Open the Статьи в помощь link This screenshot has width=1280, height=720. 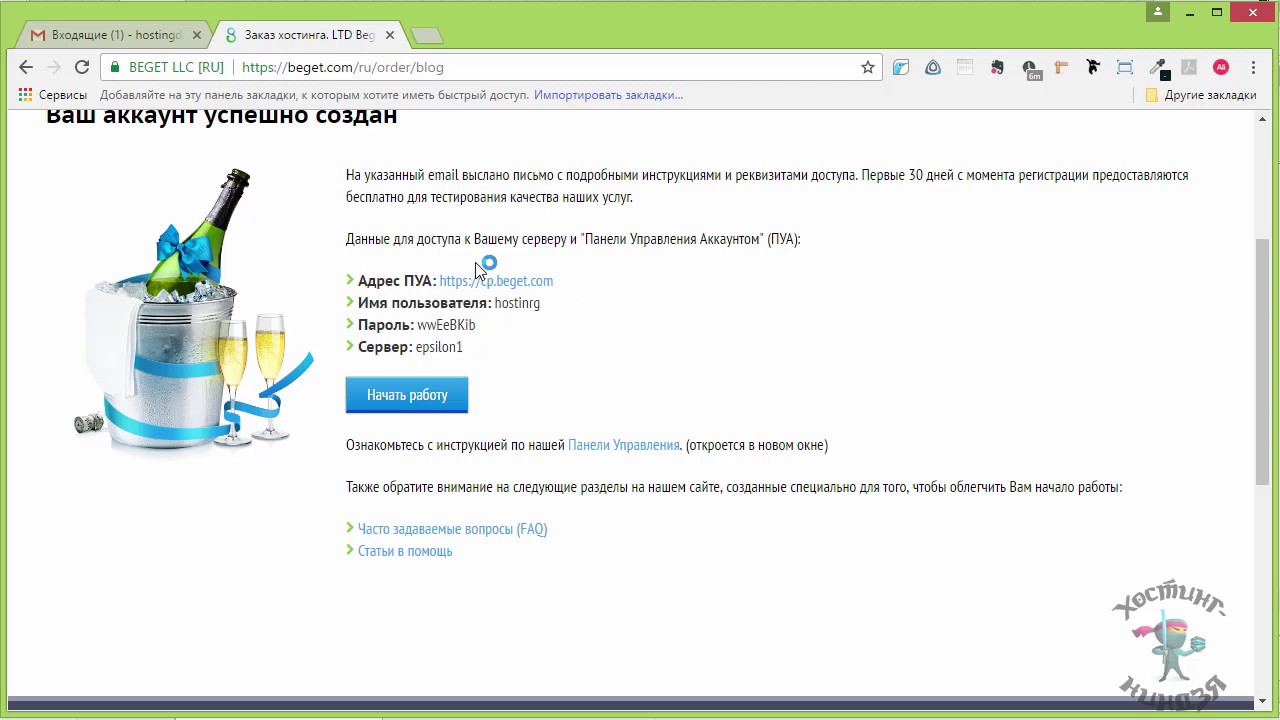(405, 551)
